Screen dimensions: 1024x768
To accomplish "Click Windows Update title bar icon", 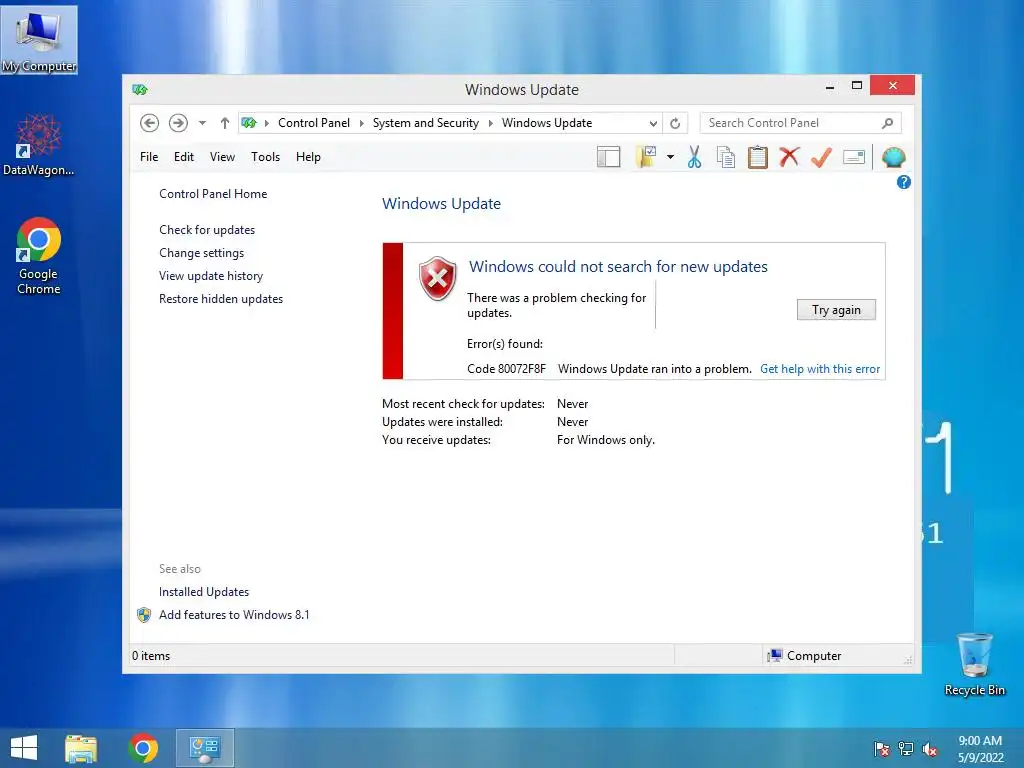I will [140, 89].
